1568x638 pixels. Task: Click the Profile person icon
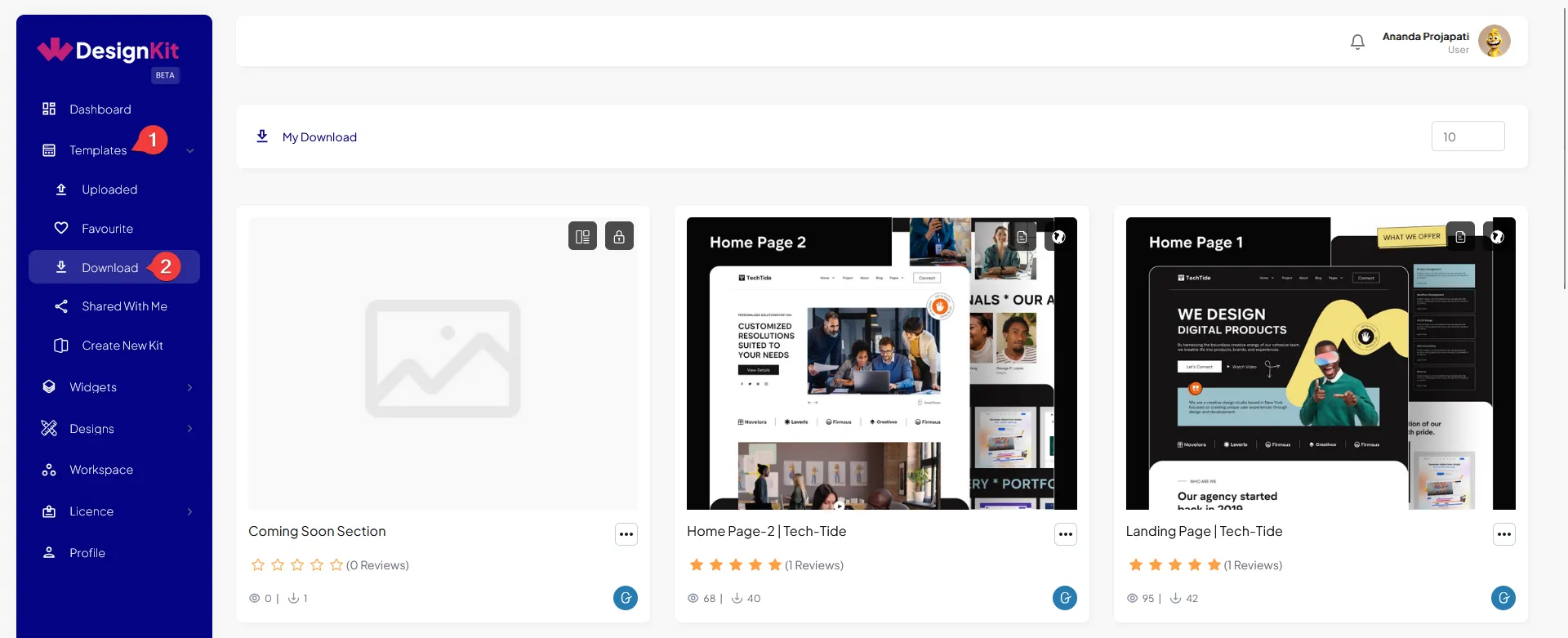pos(49,552)
